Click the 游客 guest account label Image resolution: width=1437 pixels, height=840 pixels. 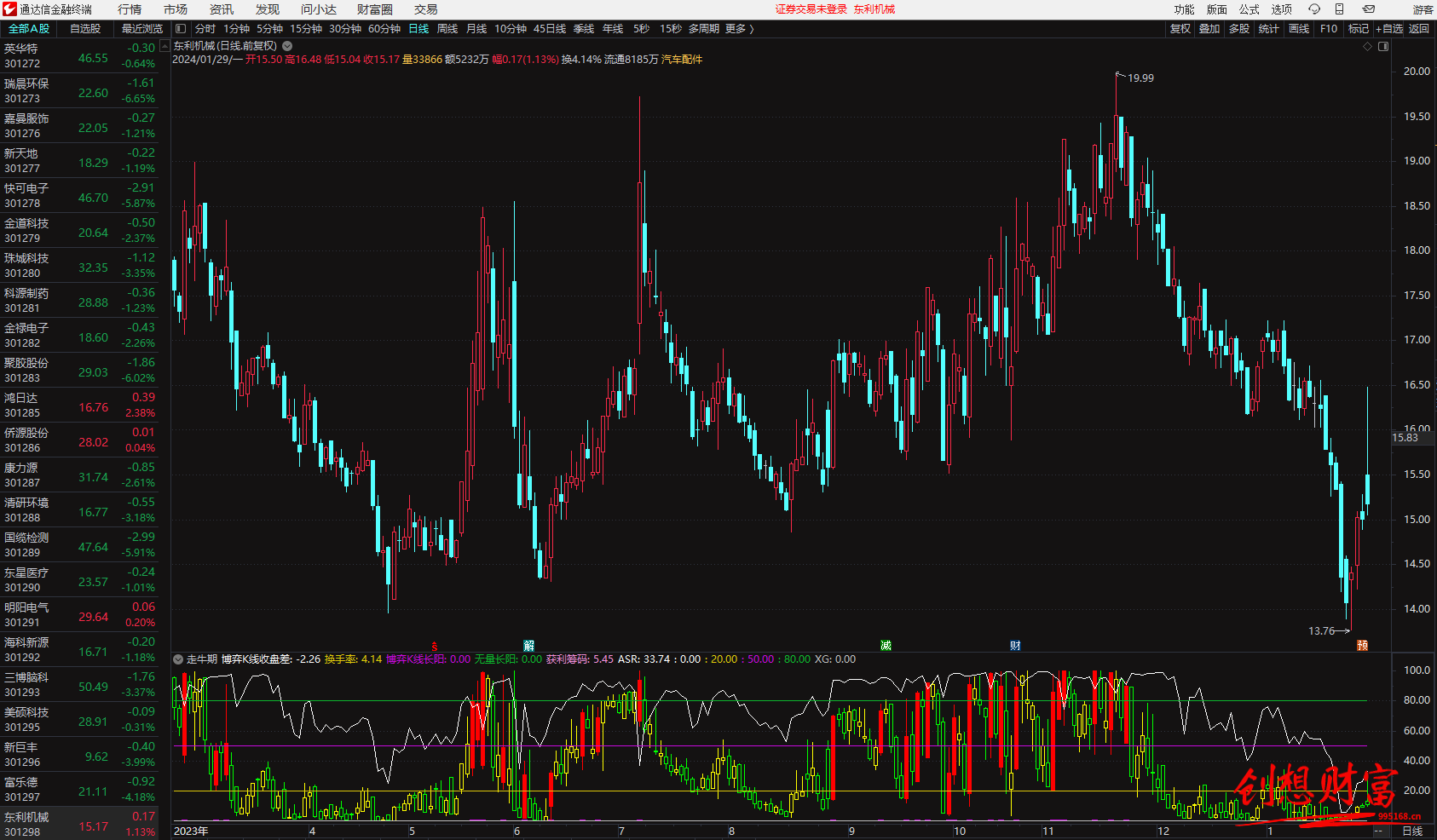click(x=1423, y=9)
